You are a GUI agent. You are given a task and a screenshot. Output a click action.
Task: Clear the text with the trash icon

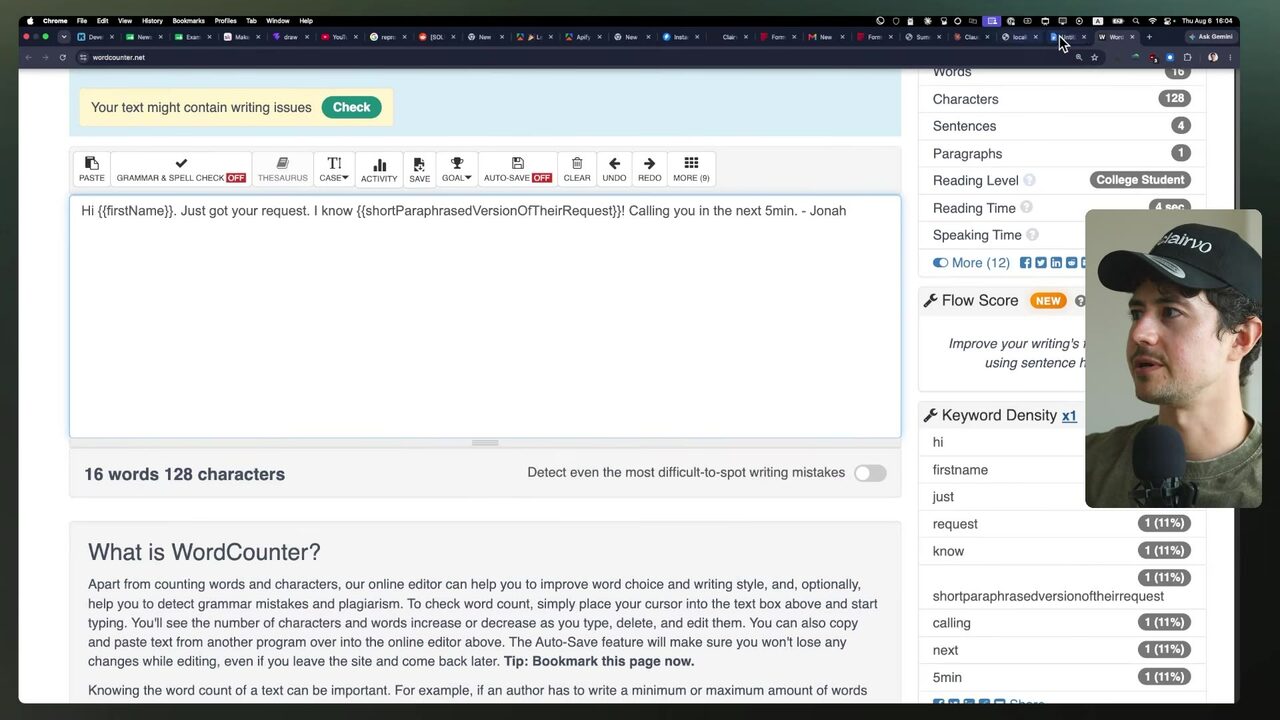pyautogui.click(x=577, y=169)
